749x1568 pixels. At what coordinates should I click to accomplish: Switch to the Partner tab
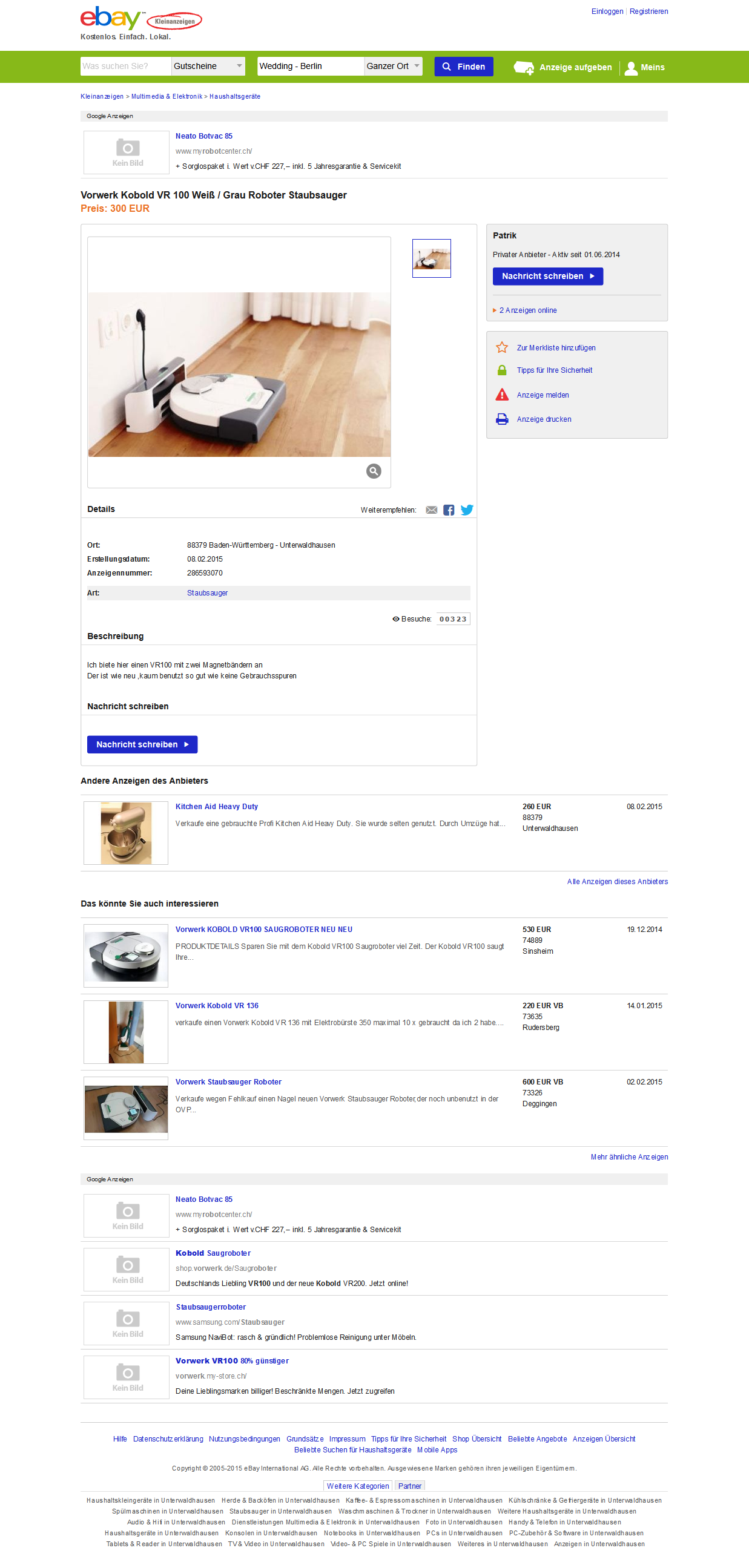coord(409,1486)
